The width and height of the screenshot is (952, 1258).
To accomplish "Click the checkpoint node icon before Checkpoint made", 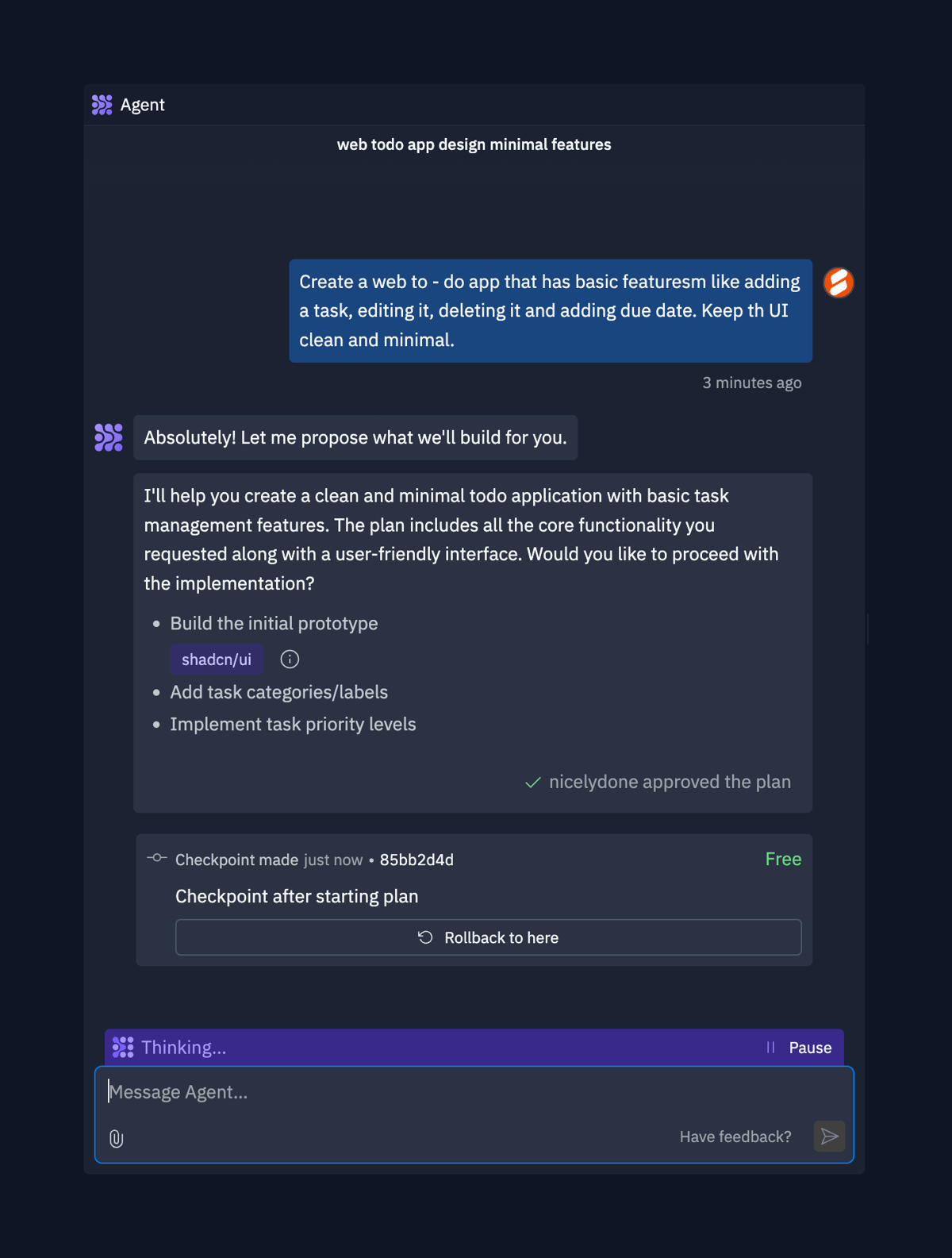I will tap(156, 858).
